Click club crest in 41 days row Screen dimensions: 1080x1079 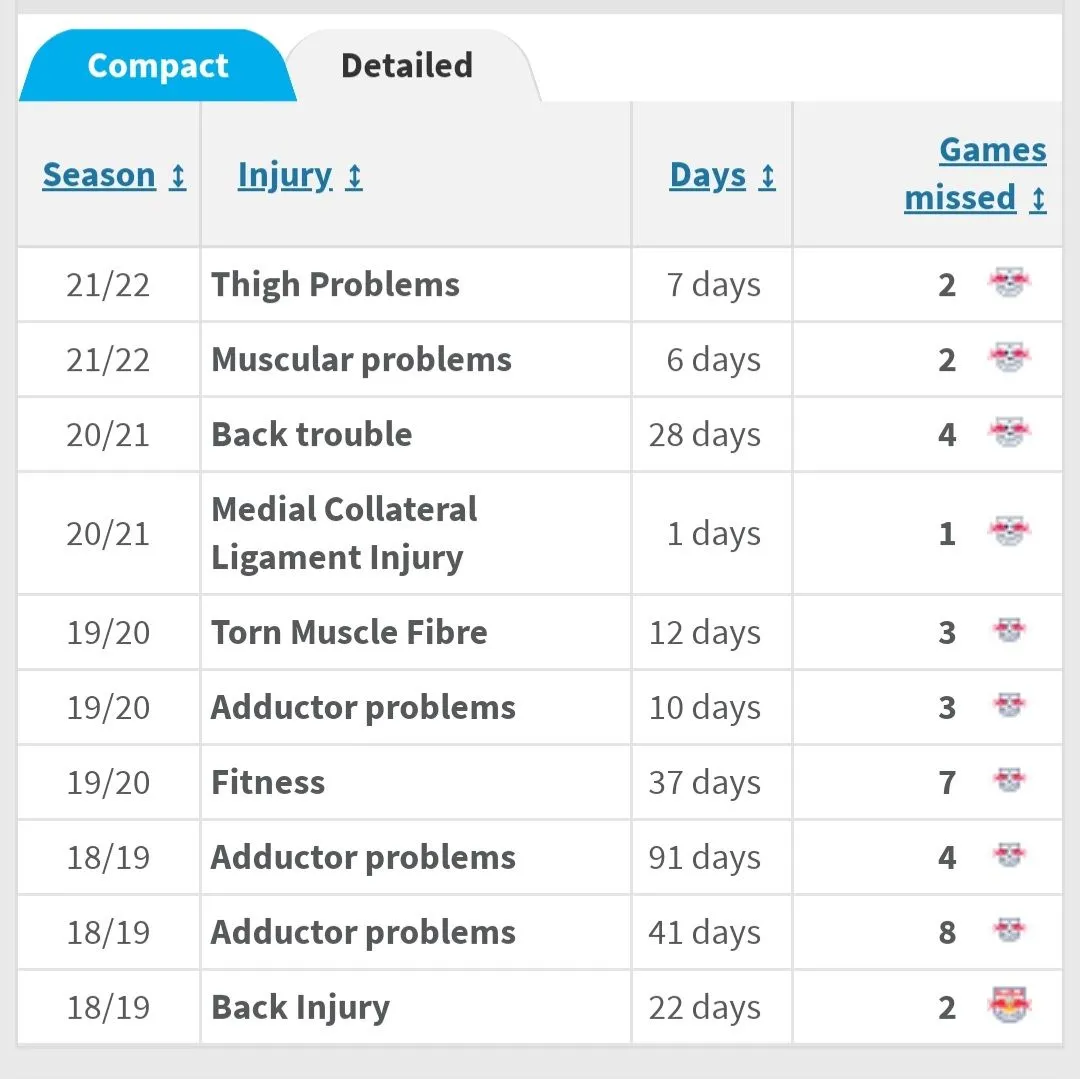(x=1008, y=931)
